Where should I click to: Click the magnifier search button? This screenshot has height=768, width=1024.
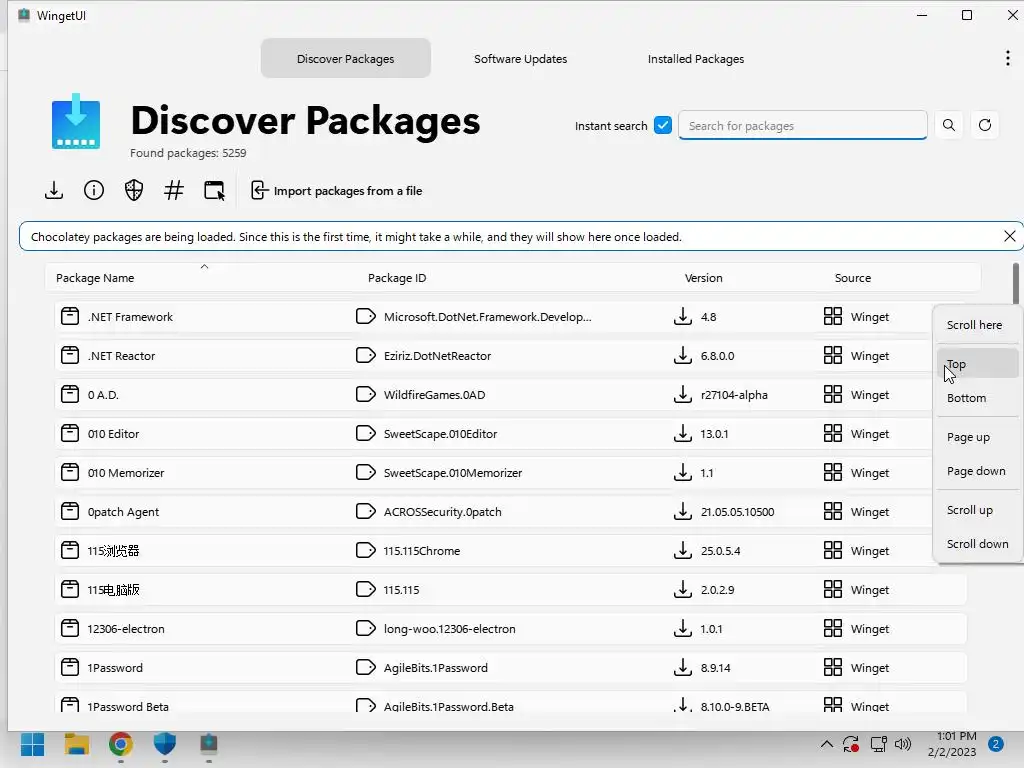coord(949,125)
